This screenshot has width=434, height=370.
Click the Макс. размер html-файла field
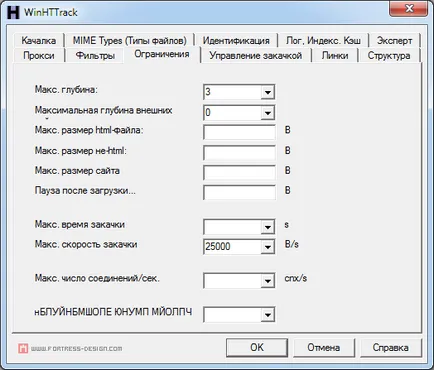click(x=239, y=132)
